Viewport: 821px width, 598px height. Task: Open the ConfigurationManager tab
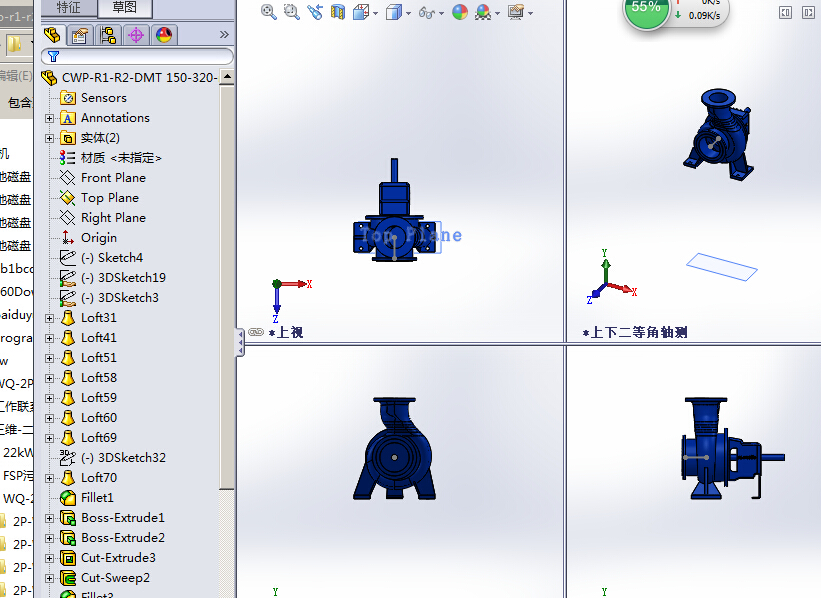(x=108, y=36)
